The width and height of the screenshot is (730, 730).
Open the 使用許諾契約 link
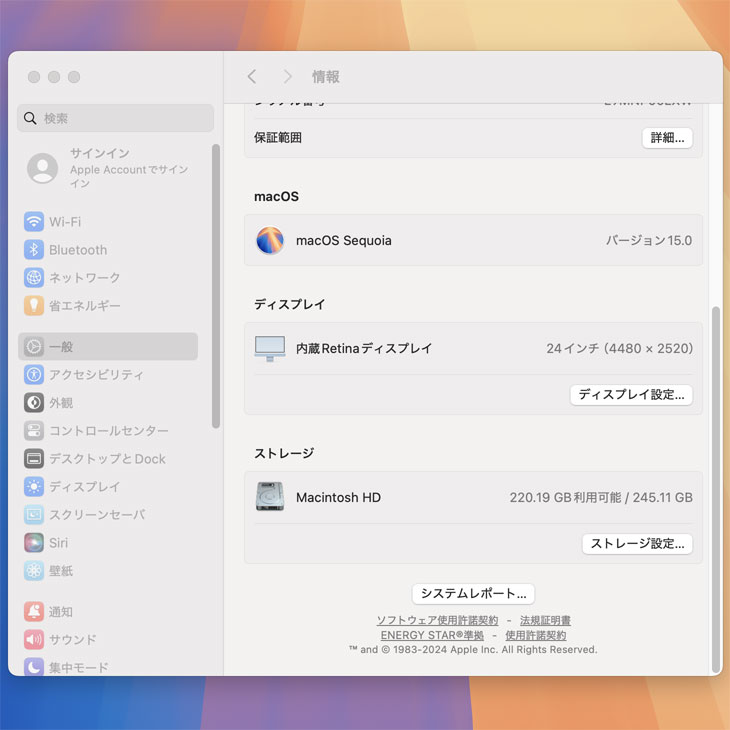pos(536,635)
